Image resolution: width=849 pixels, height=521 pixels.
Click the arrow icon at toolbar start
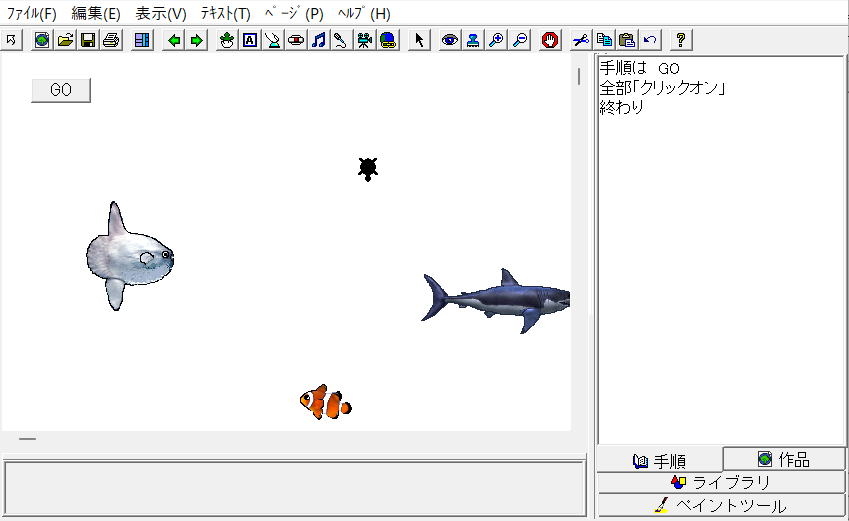(x=11, y=40)
